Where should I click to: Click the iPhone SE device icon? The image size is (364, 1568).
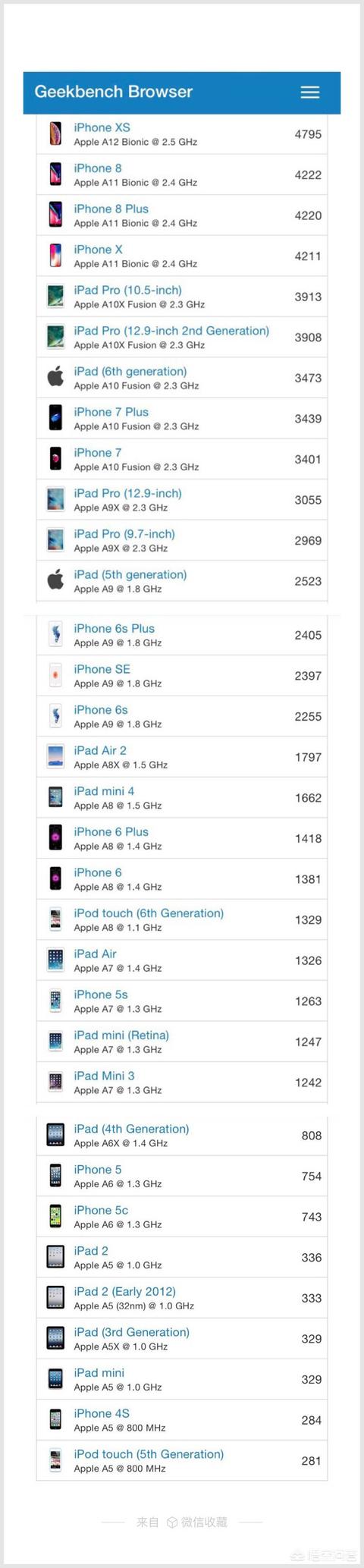point(55,675)
